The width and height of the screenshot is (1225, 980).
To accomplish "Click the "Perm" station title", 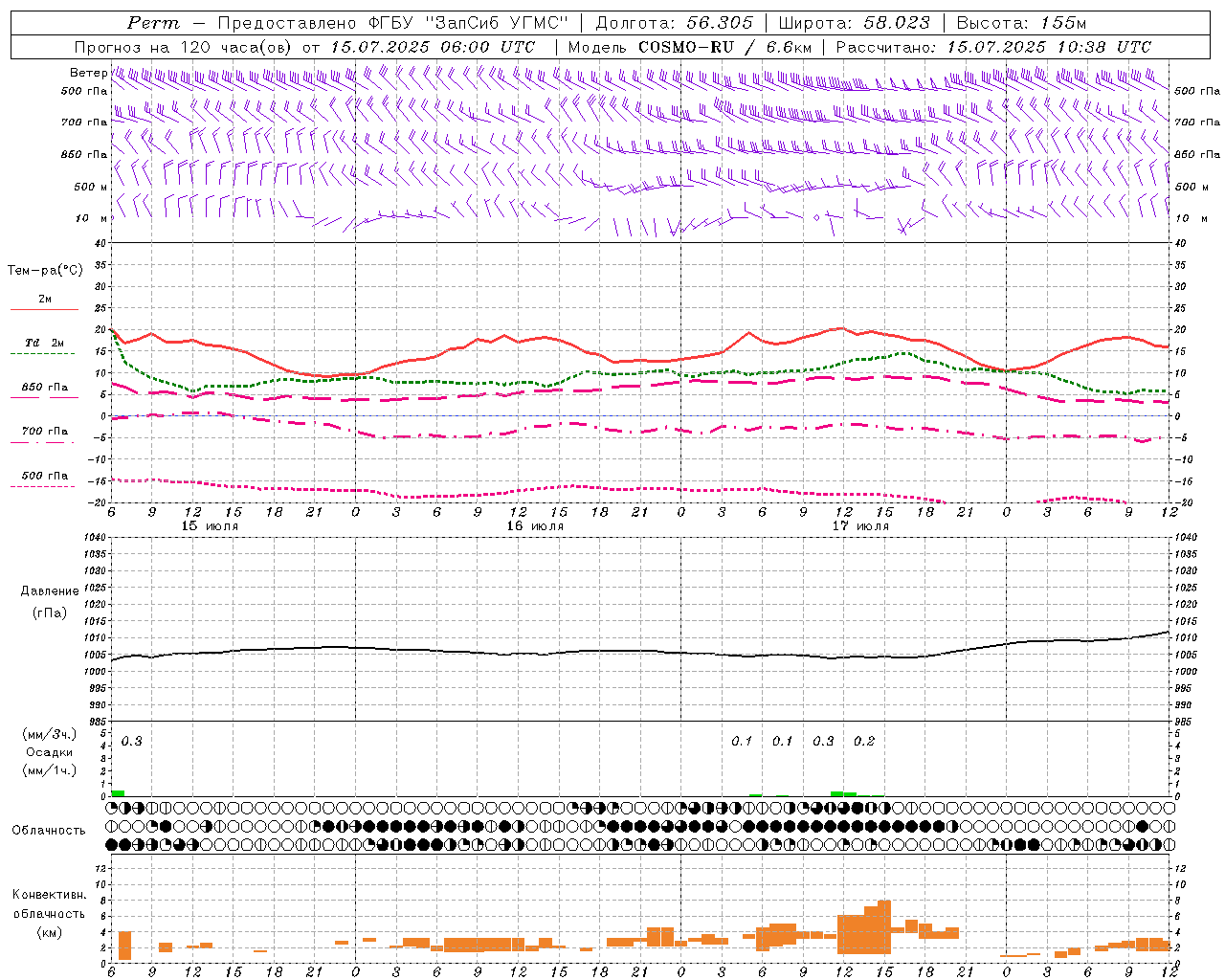I will pyautogui.click(x=153, y=23).
